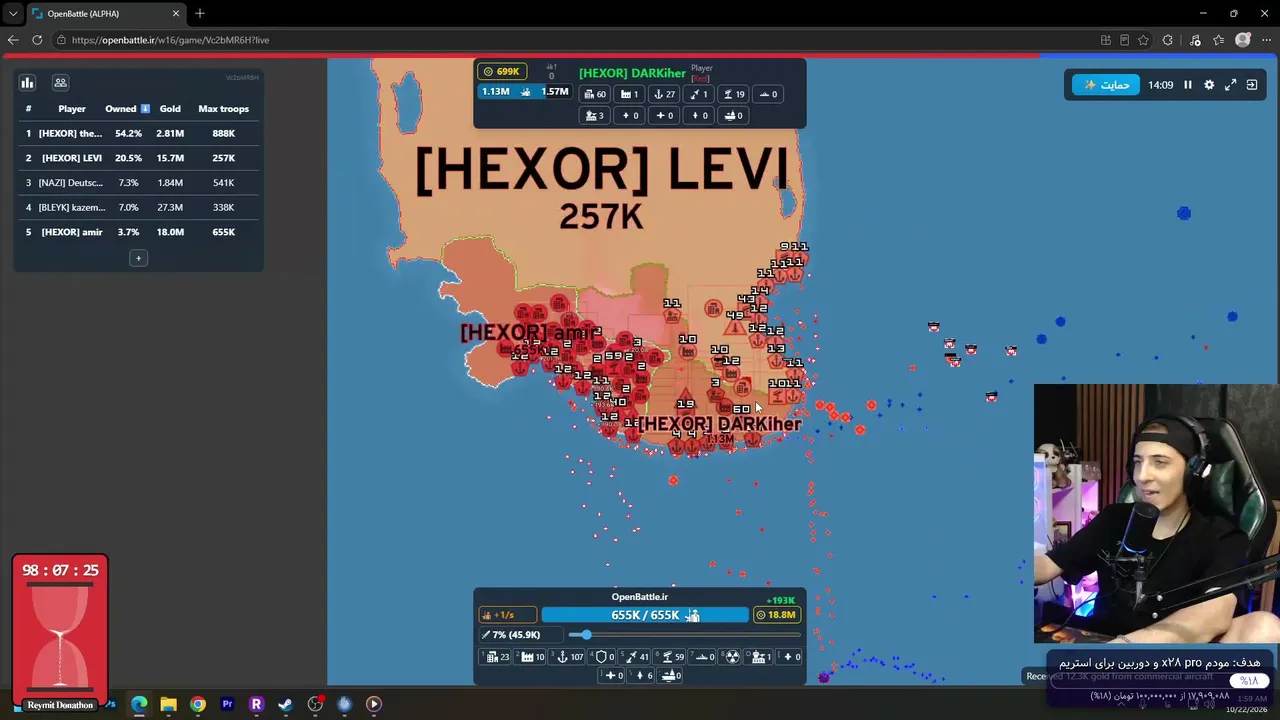Screen dimensions: 1280x720
Task: Sort leaderboard by Owned column
Action: 126,108
